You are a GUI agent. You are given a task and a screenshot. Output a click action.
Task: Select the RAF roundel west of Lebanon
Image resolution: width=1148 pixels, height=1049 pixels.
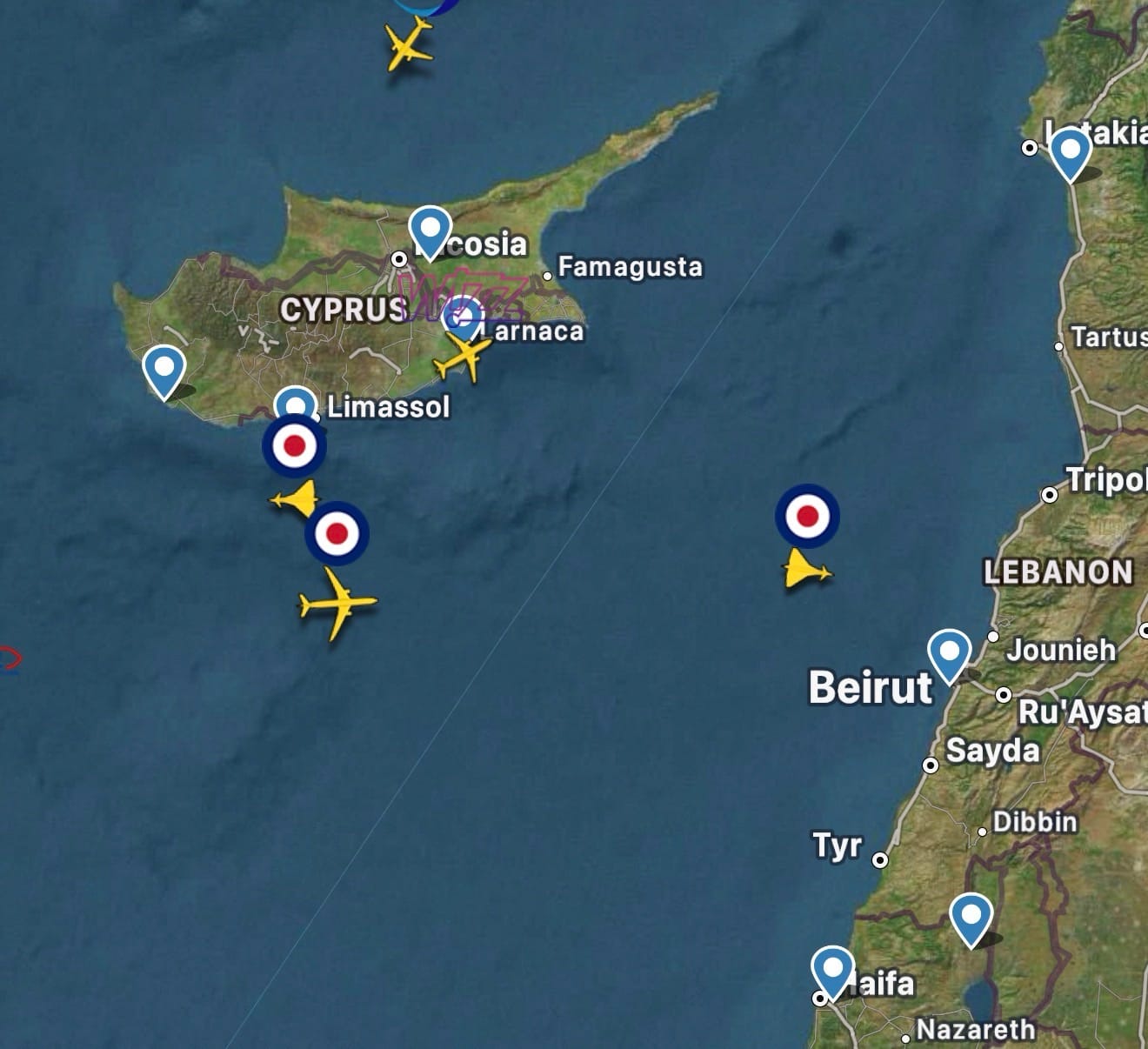[807, 517]
